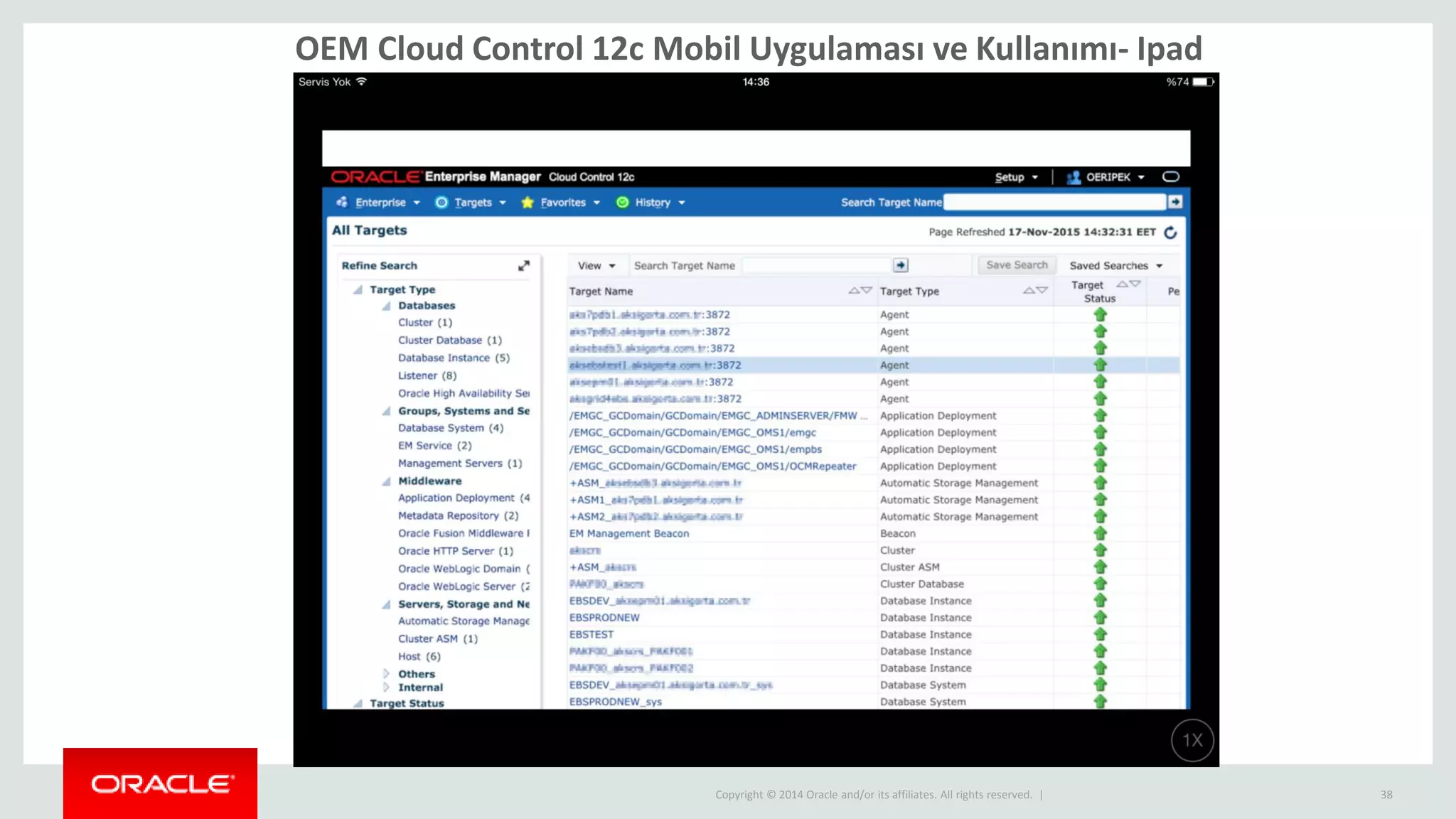This screenshot has height=819, width=1456.
Task: Tap the Wi-Fi icon in iPad status bar
Action: 361,82
